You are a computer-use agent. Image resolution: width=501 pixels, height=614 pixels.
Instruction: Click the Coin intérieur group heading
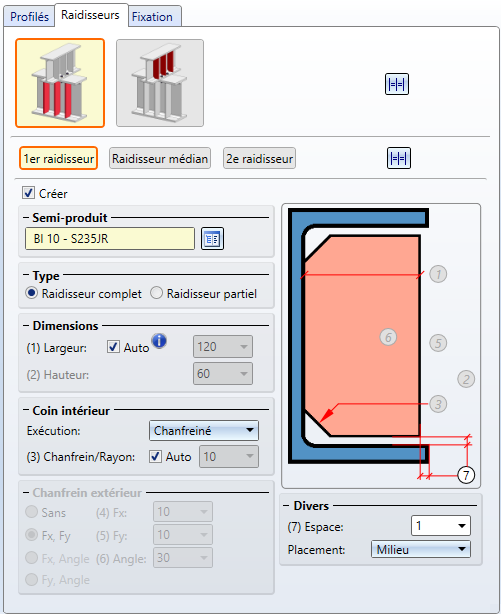click(71, 410)
